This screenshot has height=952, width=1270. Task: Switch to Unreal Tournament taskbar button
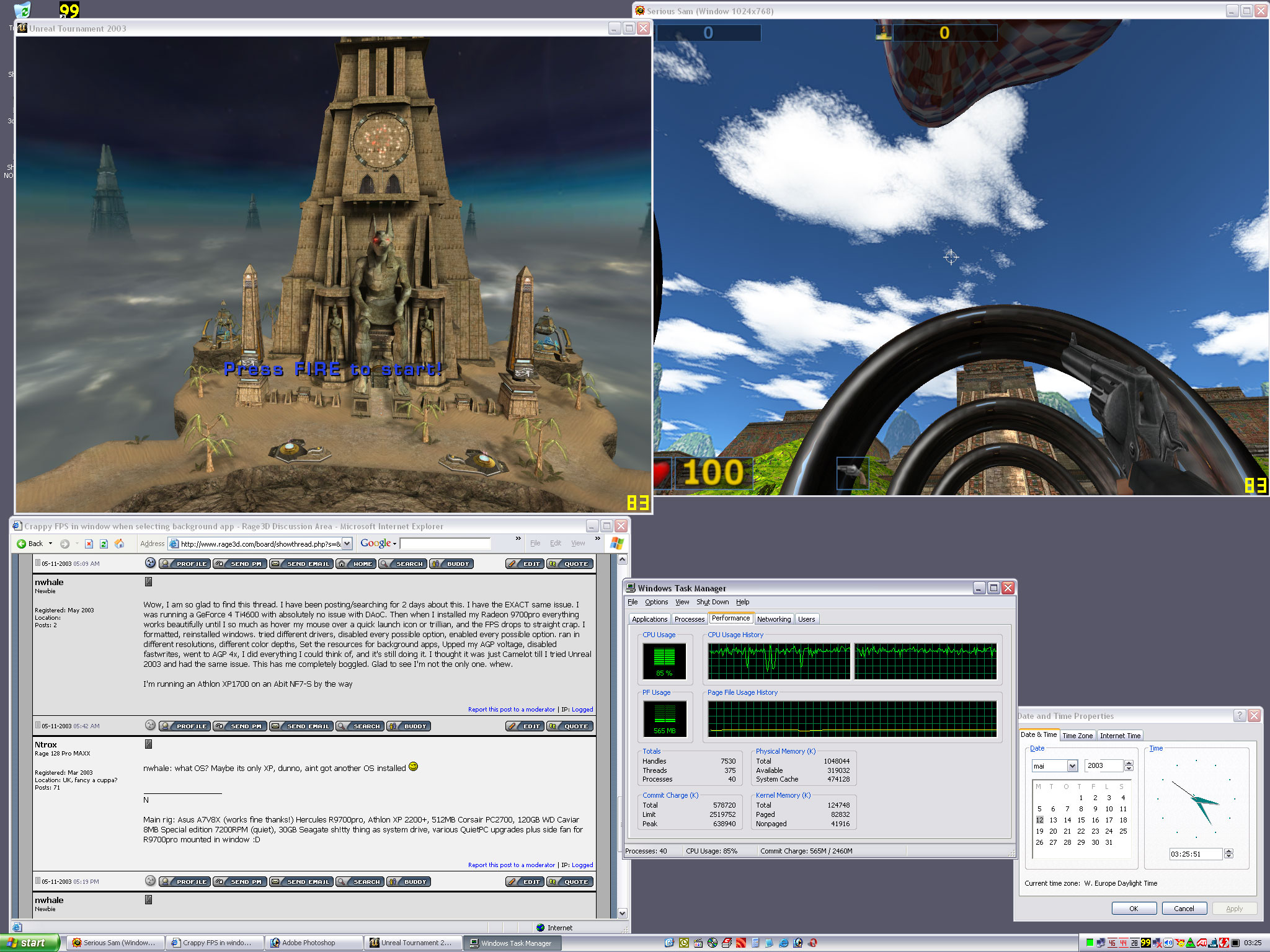tap(413, 943)
